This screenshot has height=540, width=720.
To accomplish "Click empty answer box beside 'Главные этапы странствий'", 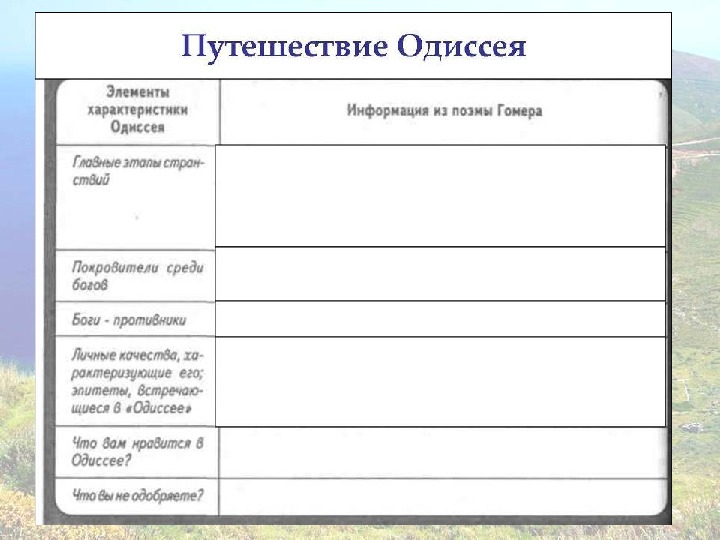I will coord(440,196).
